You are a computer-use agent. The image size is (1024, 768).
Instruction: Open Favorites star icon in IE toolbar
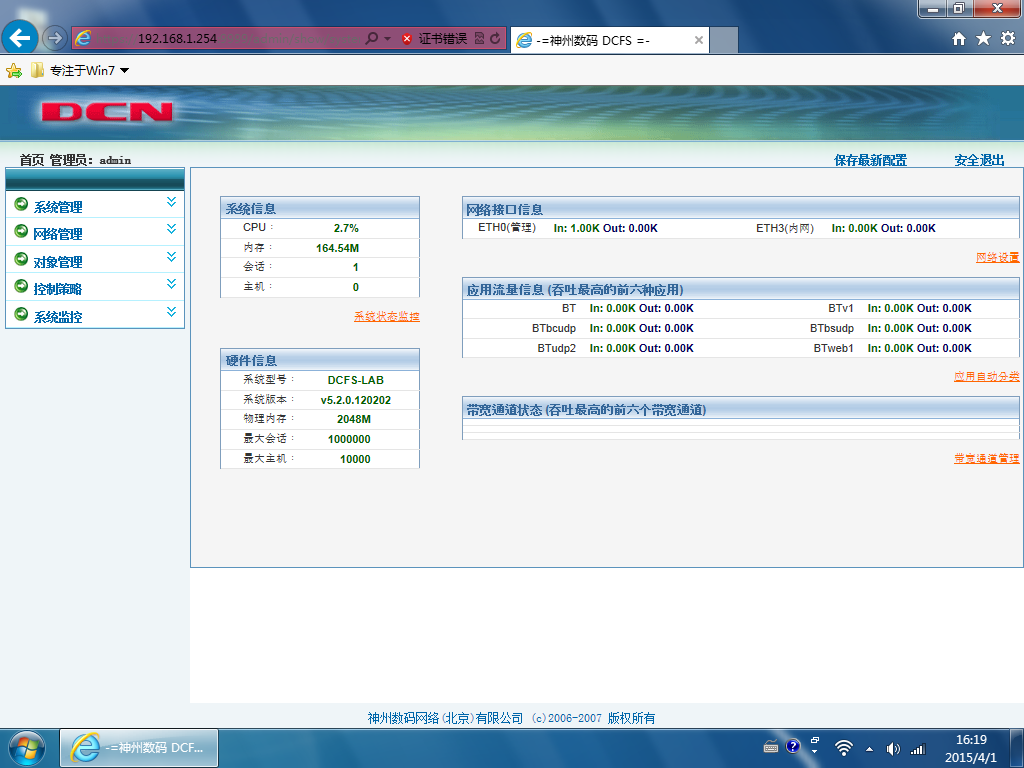point(983,39)
